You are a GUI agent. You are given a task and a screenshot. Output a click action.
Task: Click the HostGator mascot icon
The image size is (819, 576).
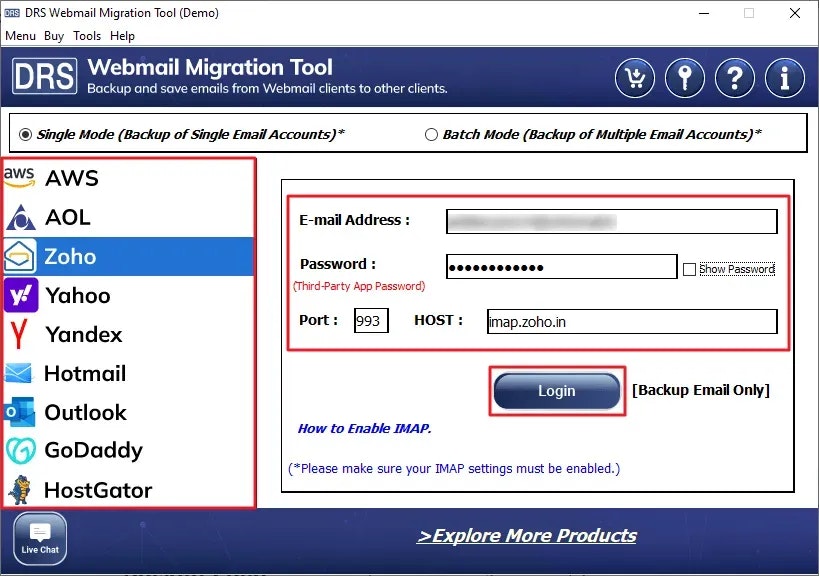[21, 490]
